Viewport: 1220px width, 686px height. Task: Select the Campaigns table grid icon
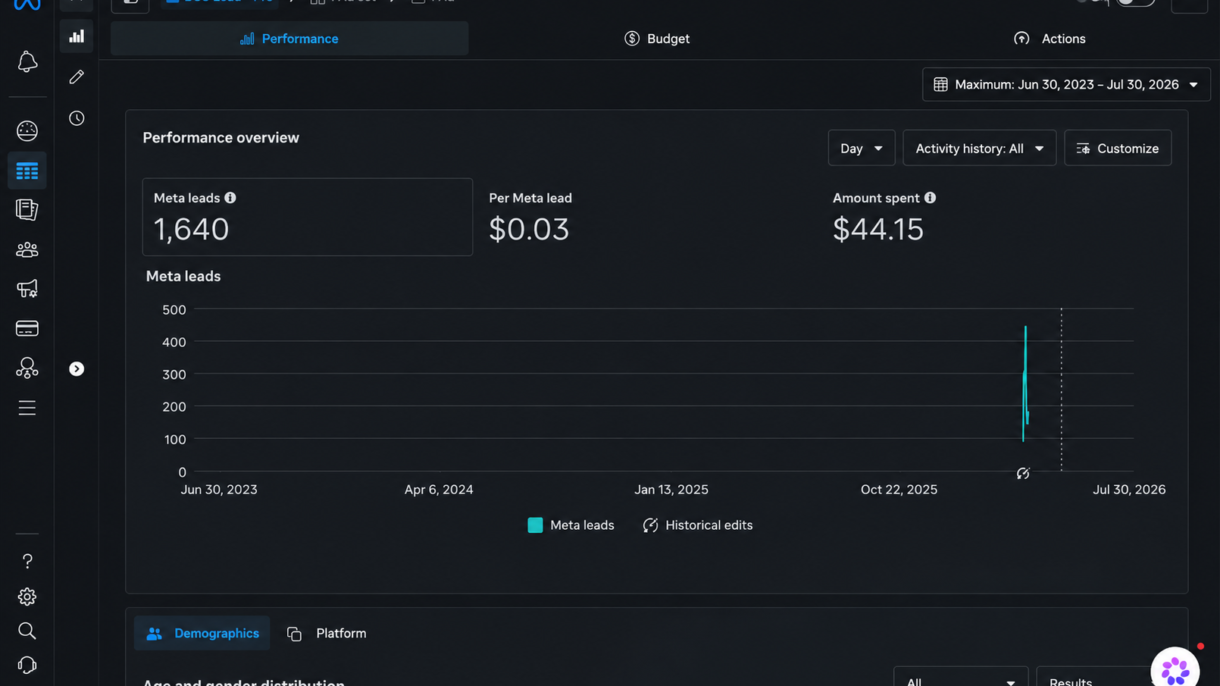27,171
